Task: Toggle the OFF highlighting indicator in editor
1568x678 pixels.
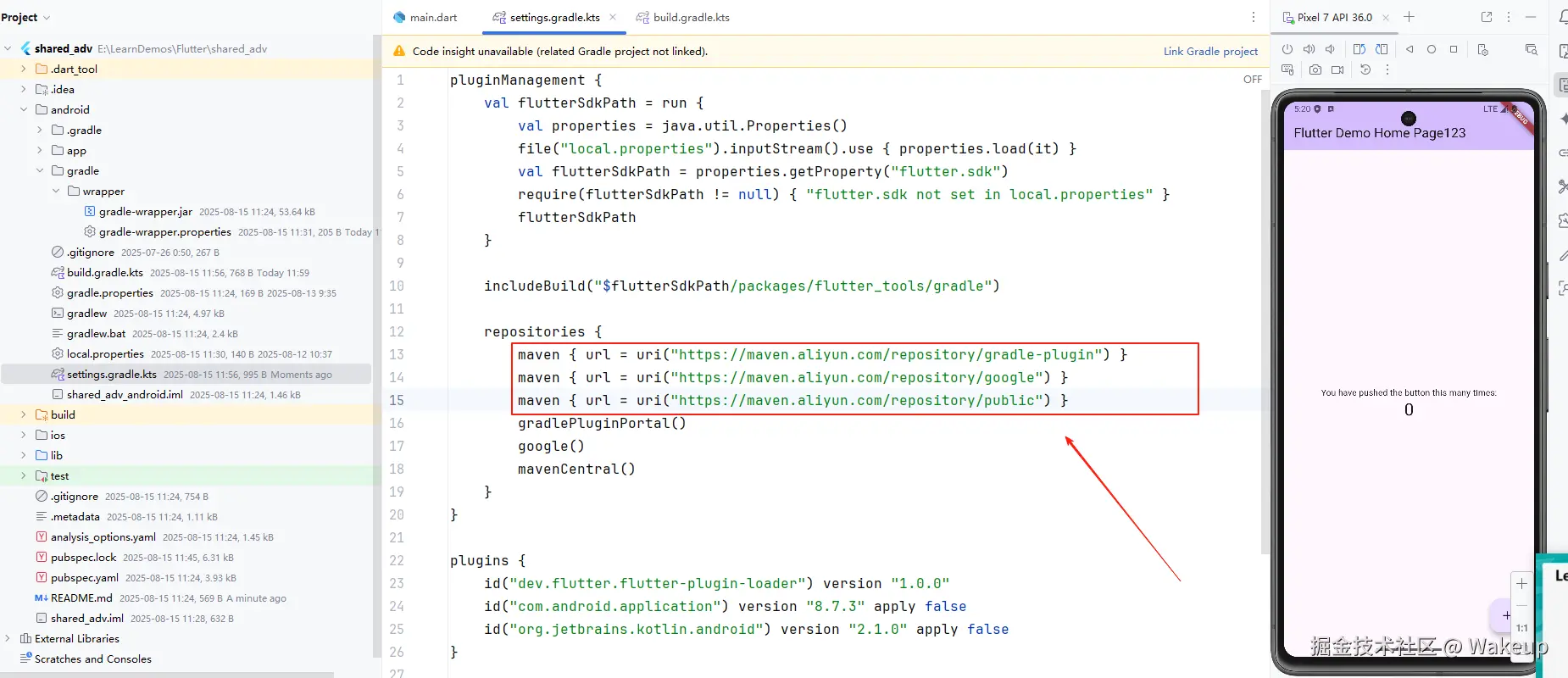Action: point(1253,79)
